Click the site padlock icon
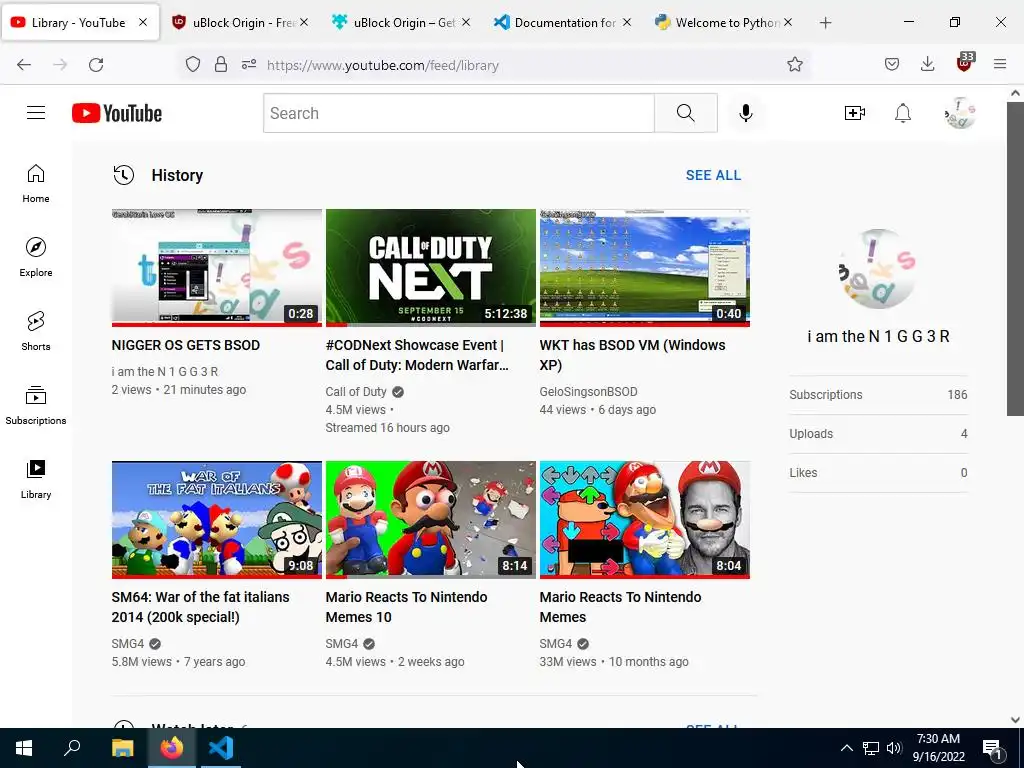1024x768 pixels. (221, 65)
